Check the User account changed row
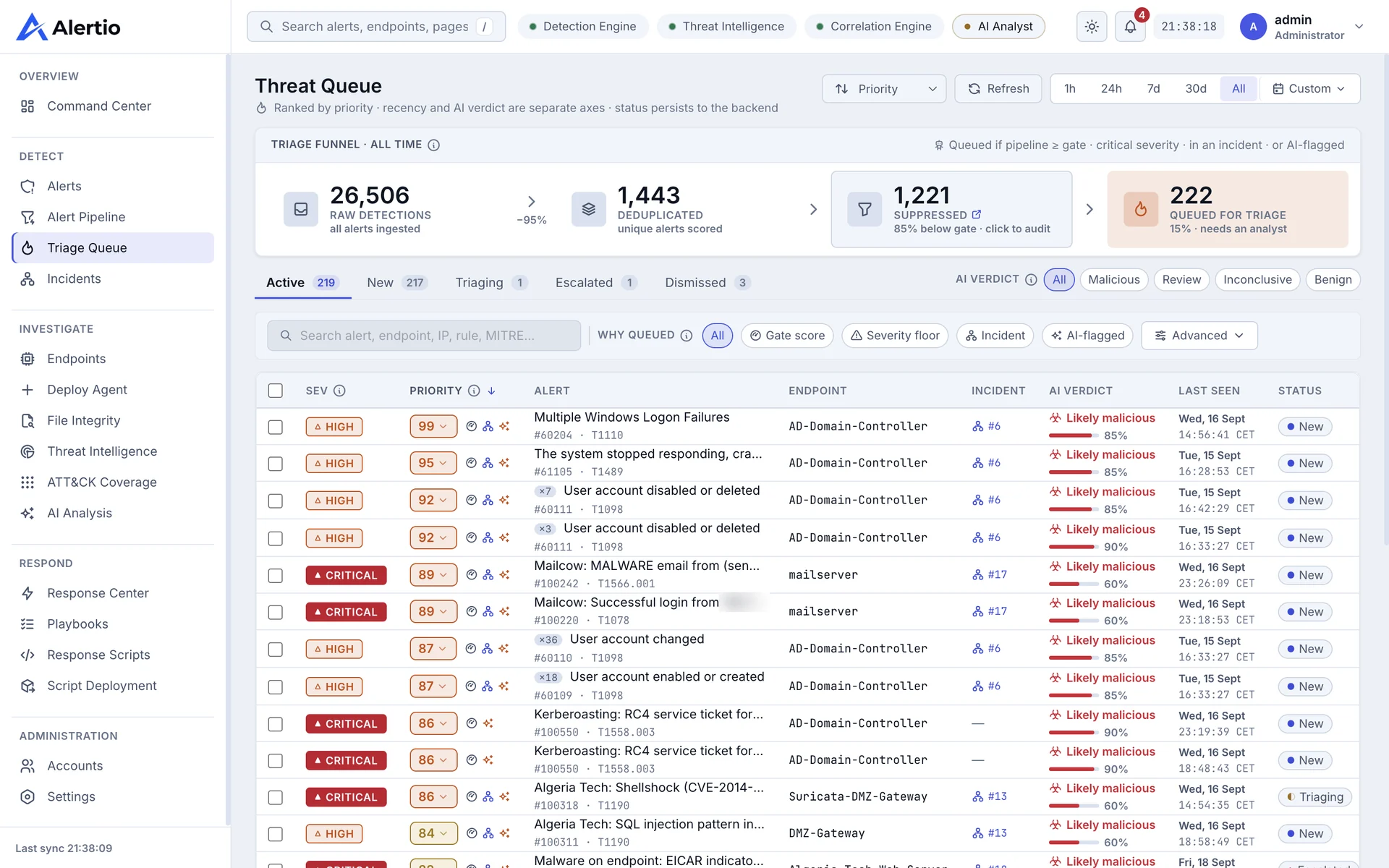This screenshot has height=868, width=1389. pos(276,650)
